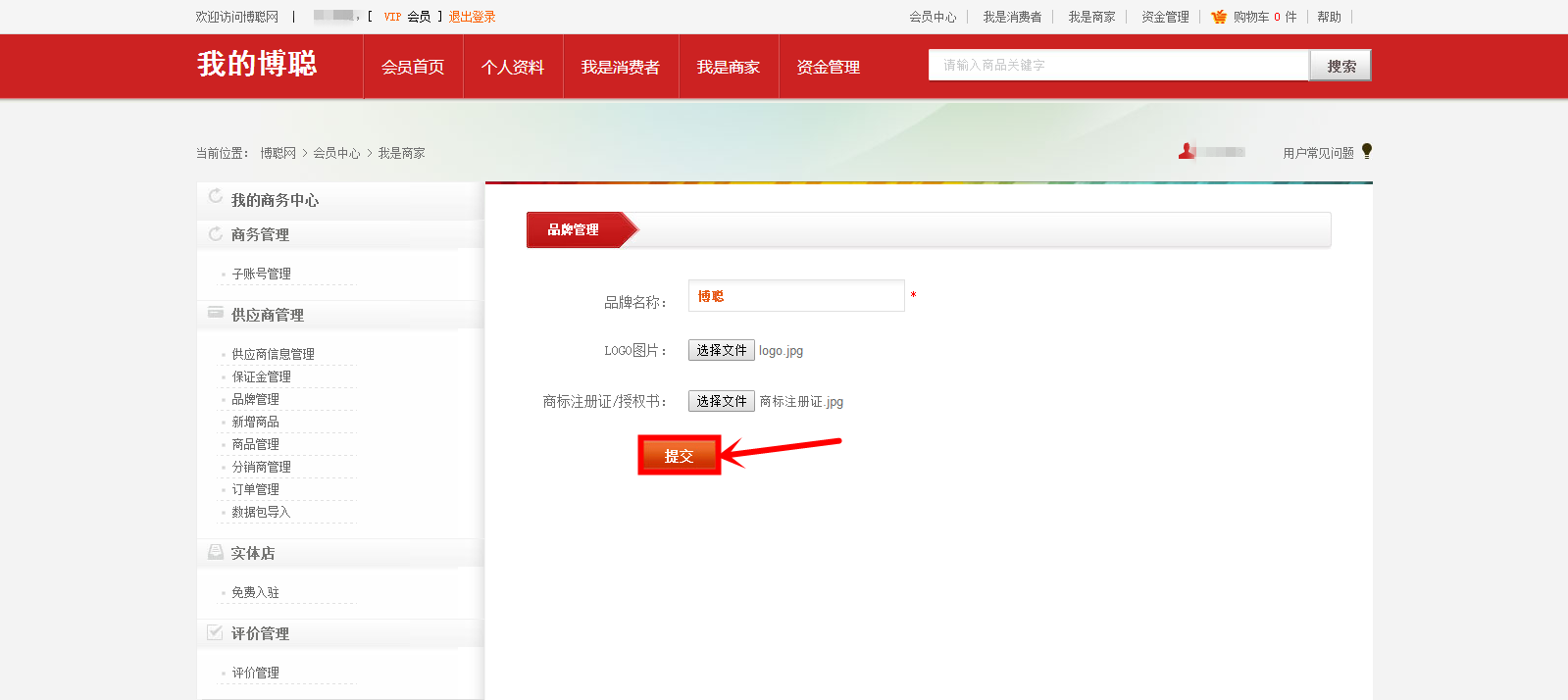Focus the 品牌名称 input field
1568x700 pixels.
coord(795,296)
